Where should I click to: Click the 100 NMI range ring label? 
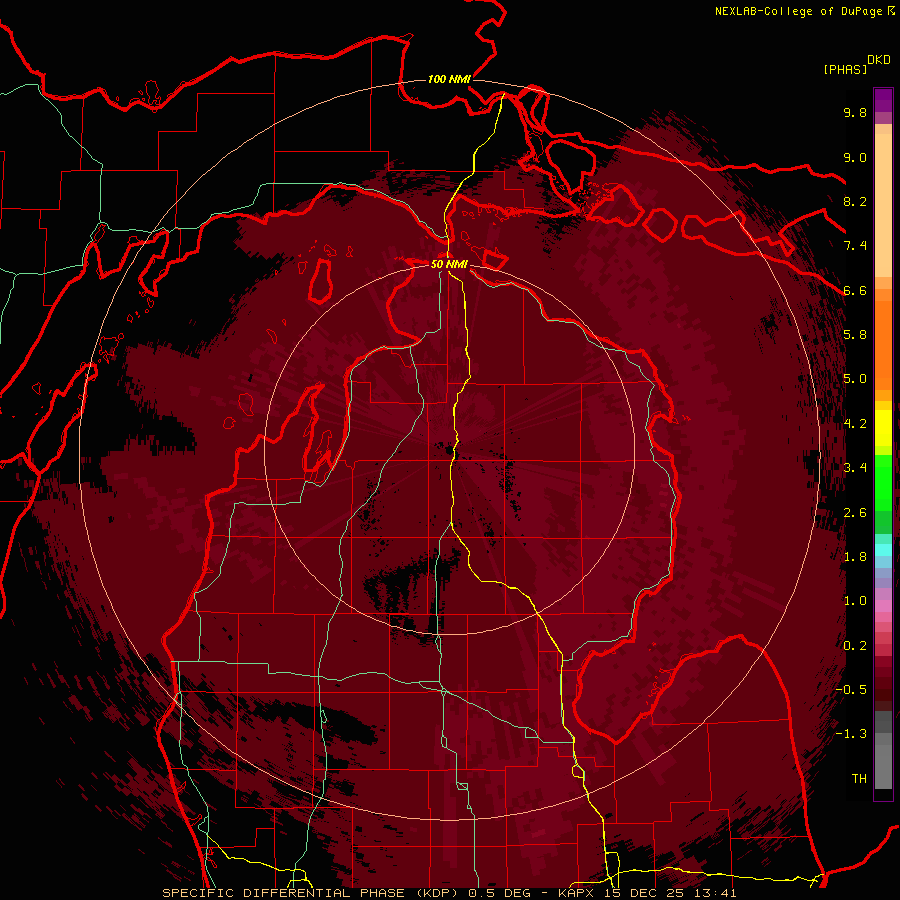pyautogui.click(x=449, y=79)
